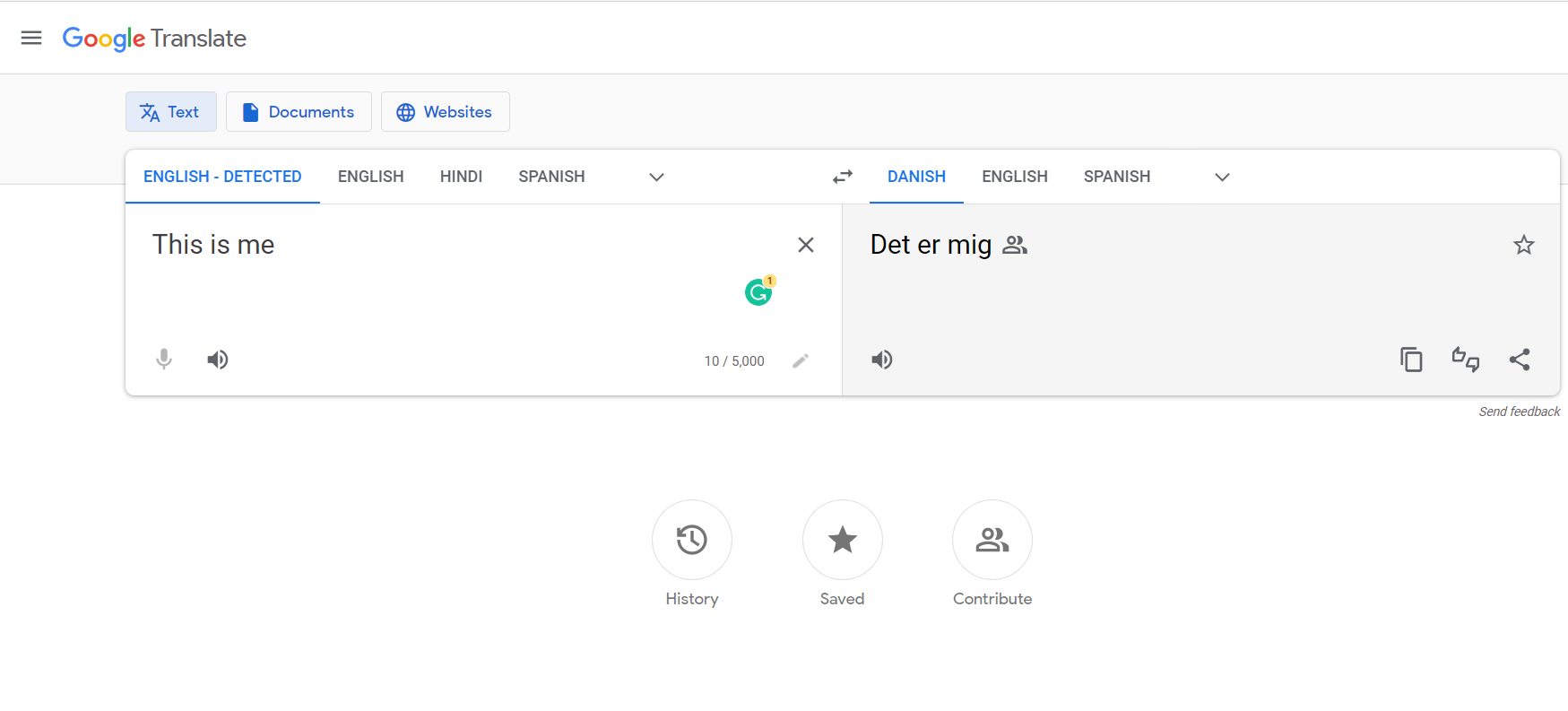Click the Send feedback link
This screenshot has width=1568, height=711.
pos(1519,412)
